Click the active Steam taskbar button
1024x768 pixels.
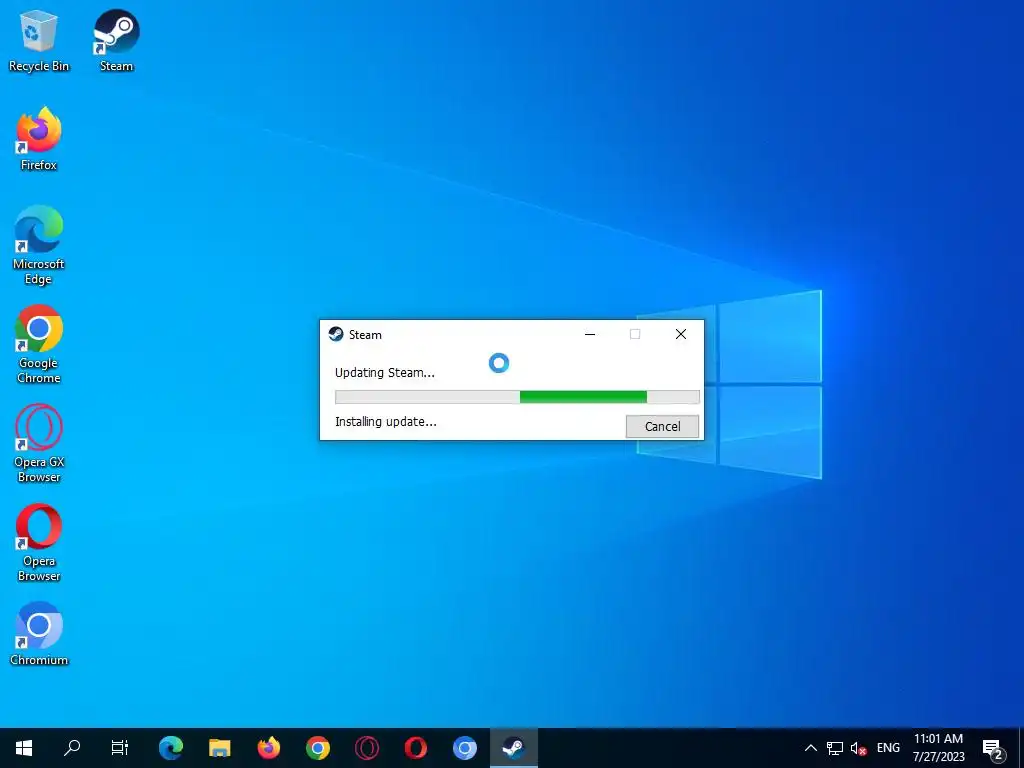(513, 748)
